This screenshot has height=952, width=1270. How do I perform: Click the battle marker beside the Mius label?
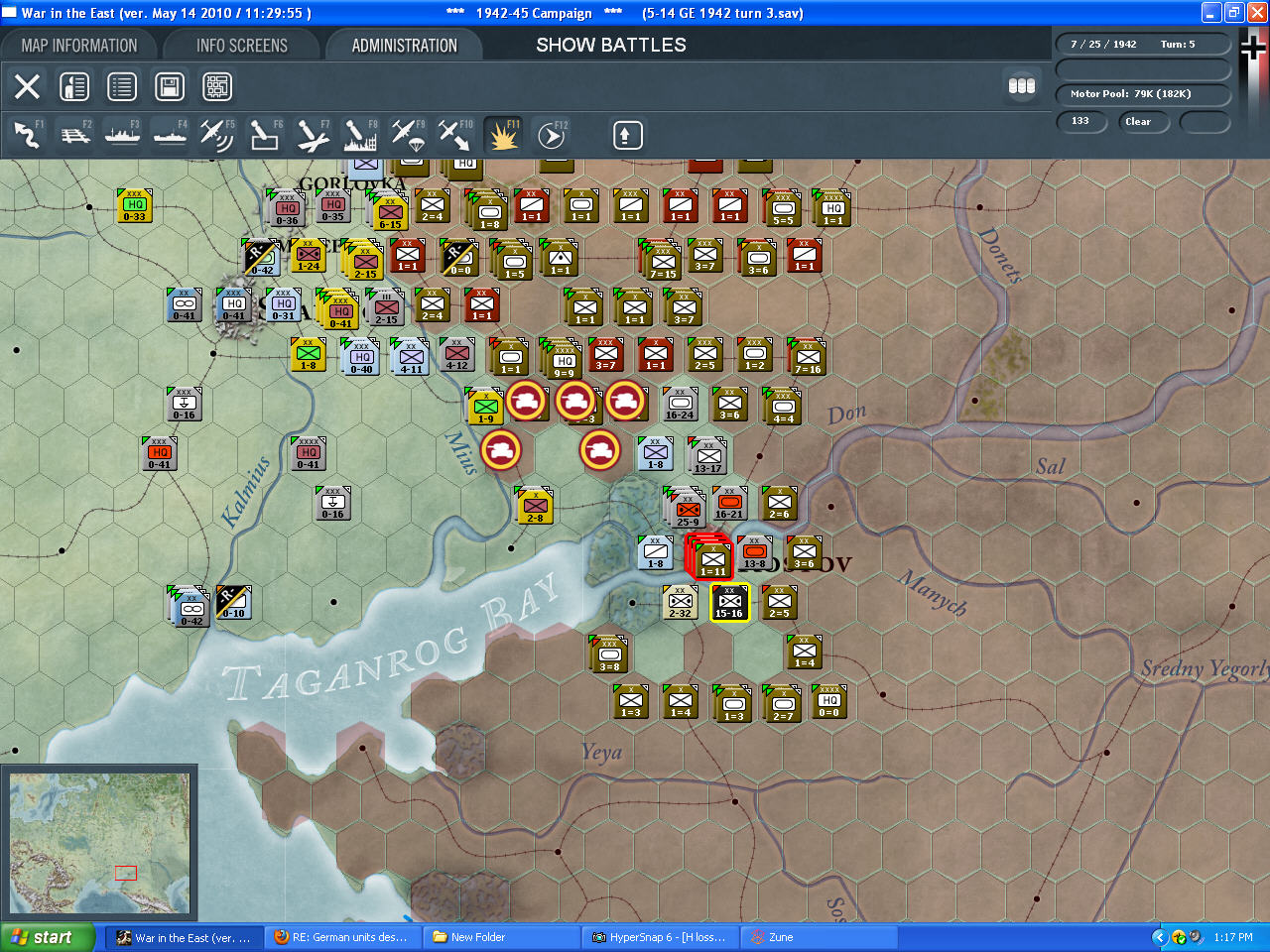coord(501,450)
